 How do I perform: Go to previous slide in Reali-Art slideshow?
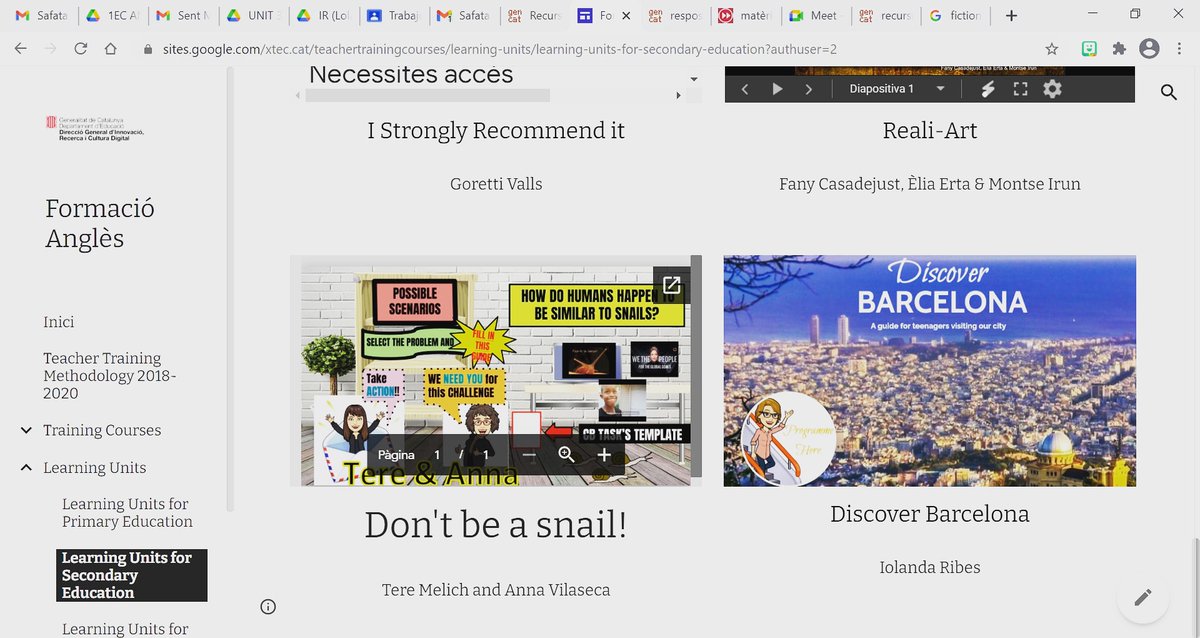(745, 89)
